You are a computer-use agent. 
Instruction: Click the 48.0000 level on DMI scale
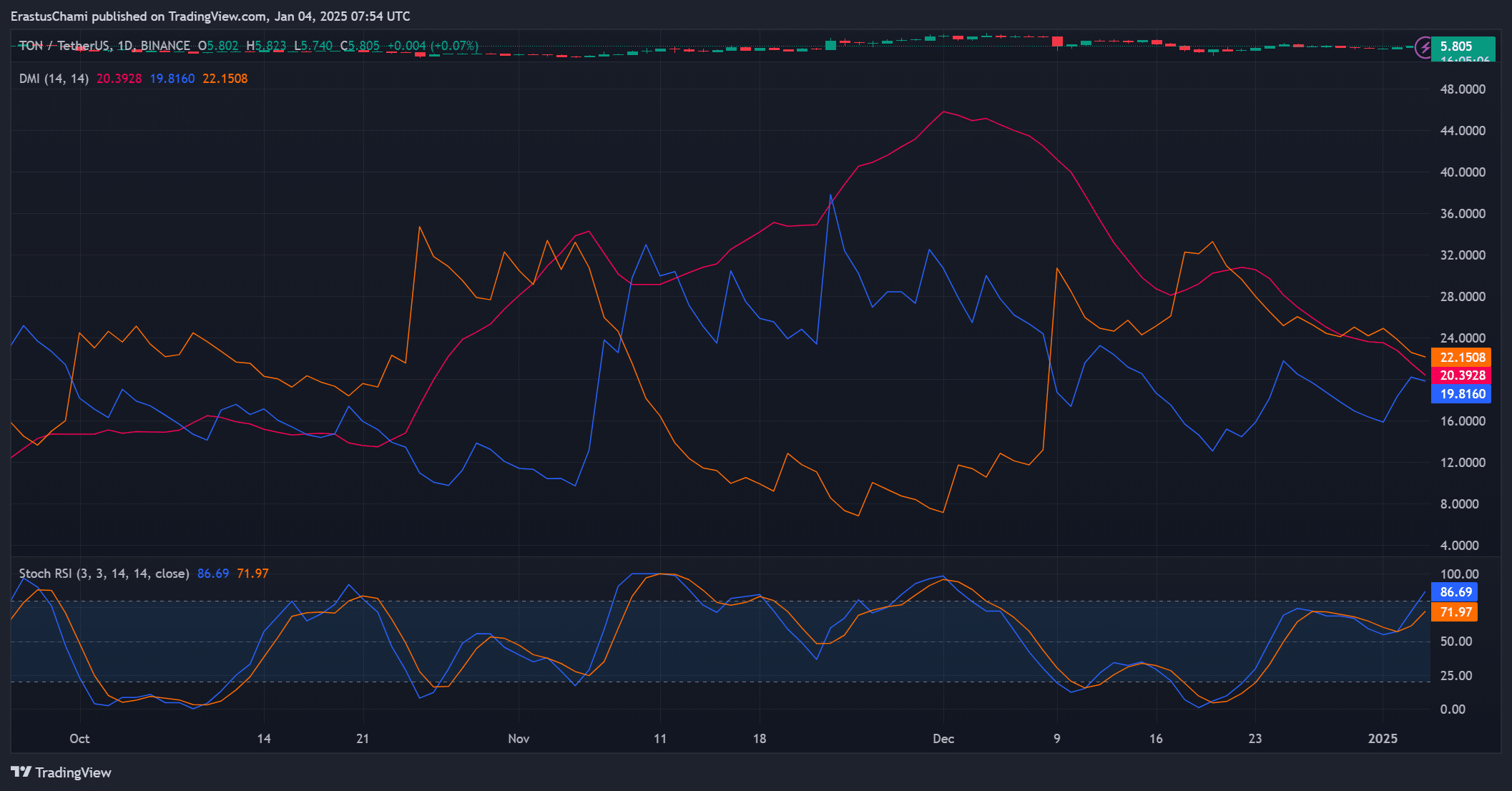[1462, 89]
